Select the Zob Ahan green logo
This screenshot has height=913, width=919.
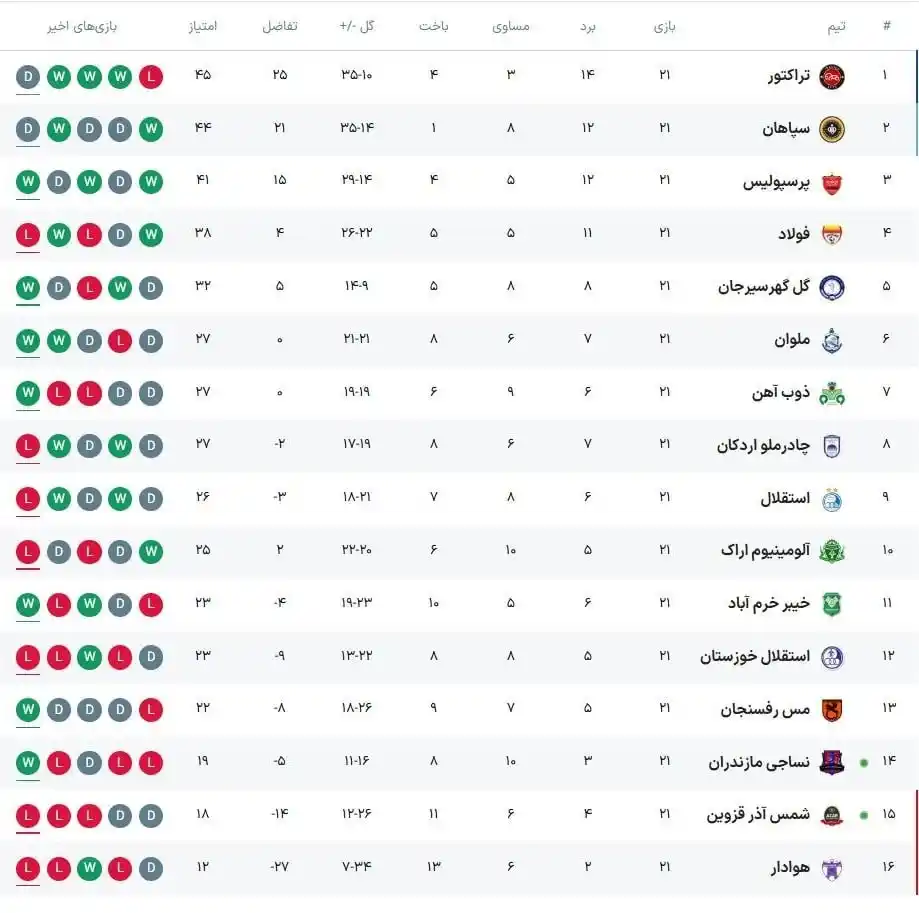tap(831, 393)
